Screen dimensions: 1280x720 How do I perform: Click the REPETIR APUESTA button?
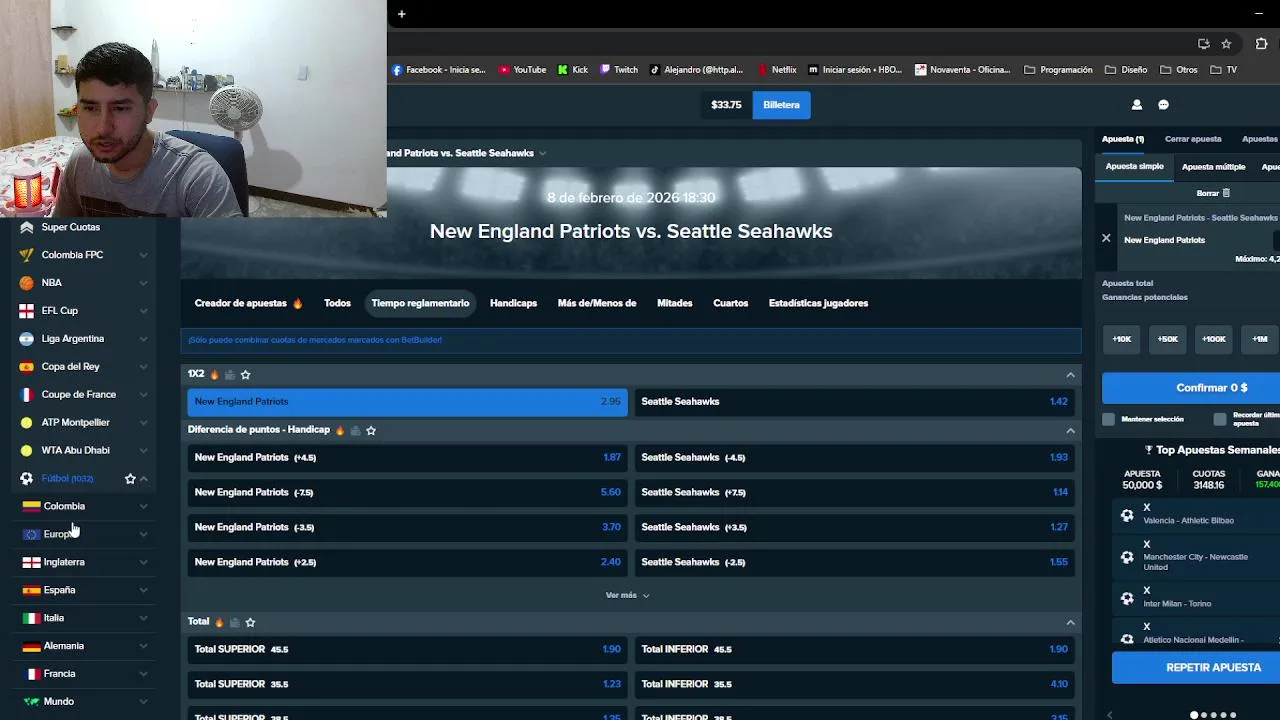pos(1196,668)
